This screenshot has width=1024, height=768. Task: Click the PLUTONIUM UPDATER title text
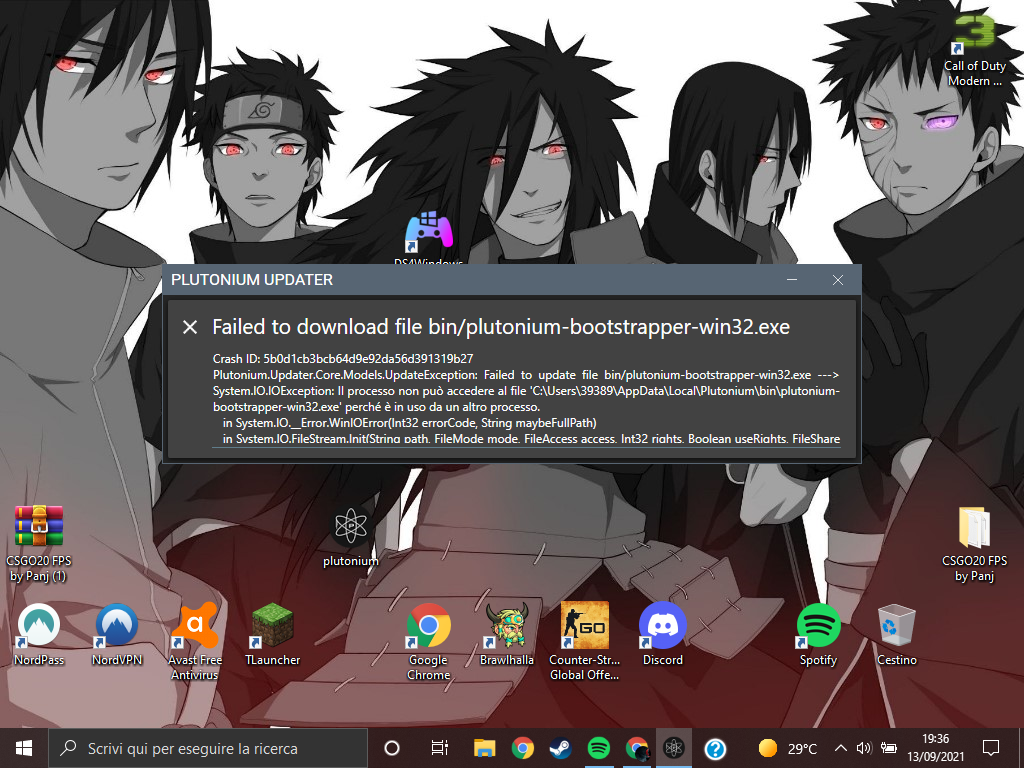[x=252, y=280]
